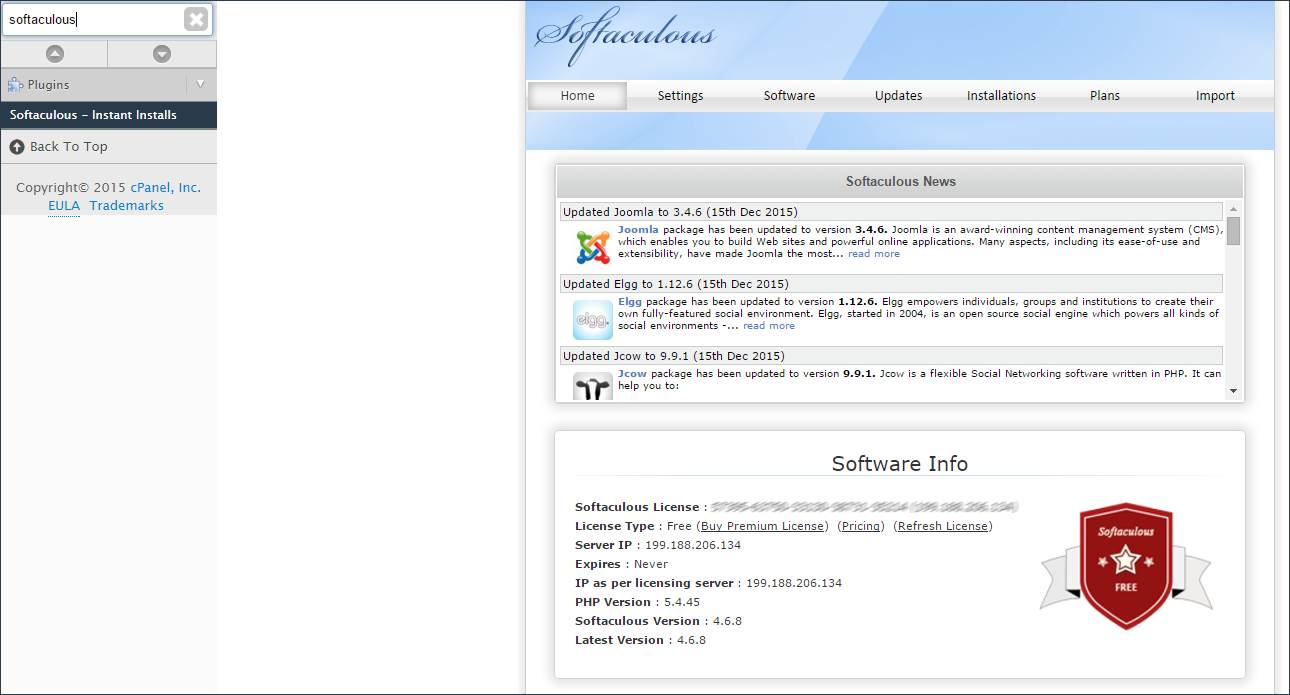Viewport: 1290px width, 695px height.
Task: Open the Software tab
Action: 789,96
